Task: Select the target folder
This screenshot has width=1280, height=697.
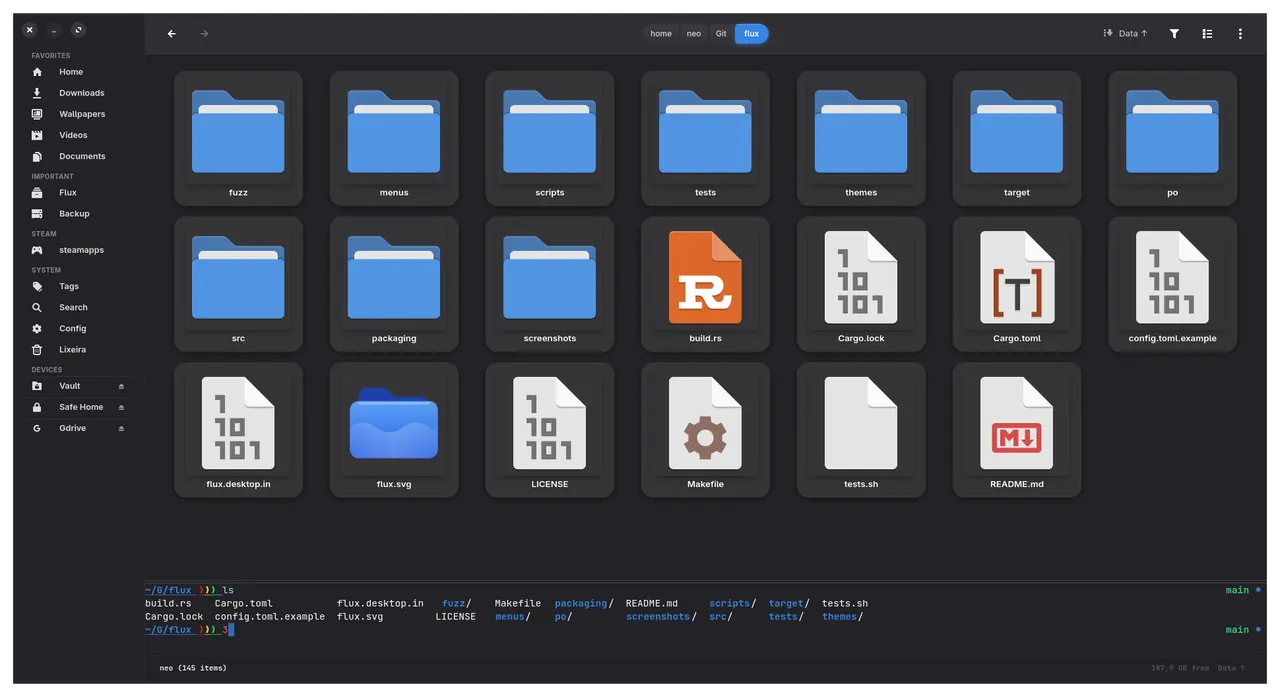Action: pos(1017,138)
